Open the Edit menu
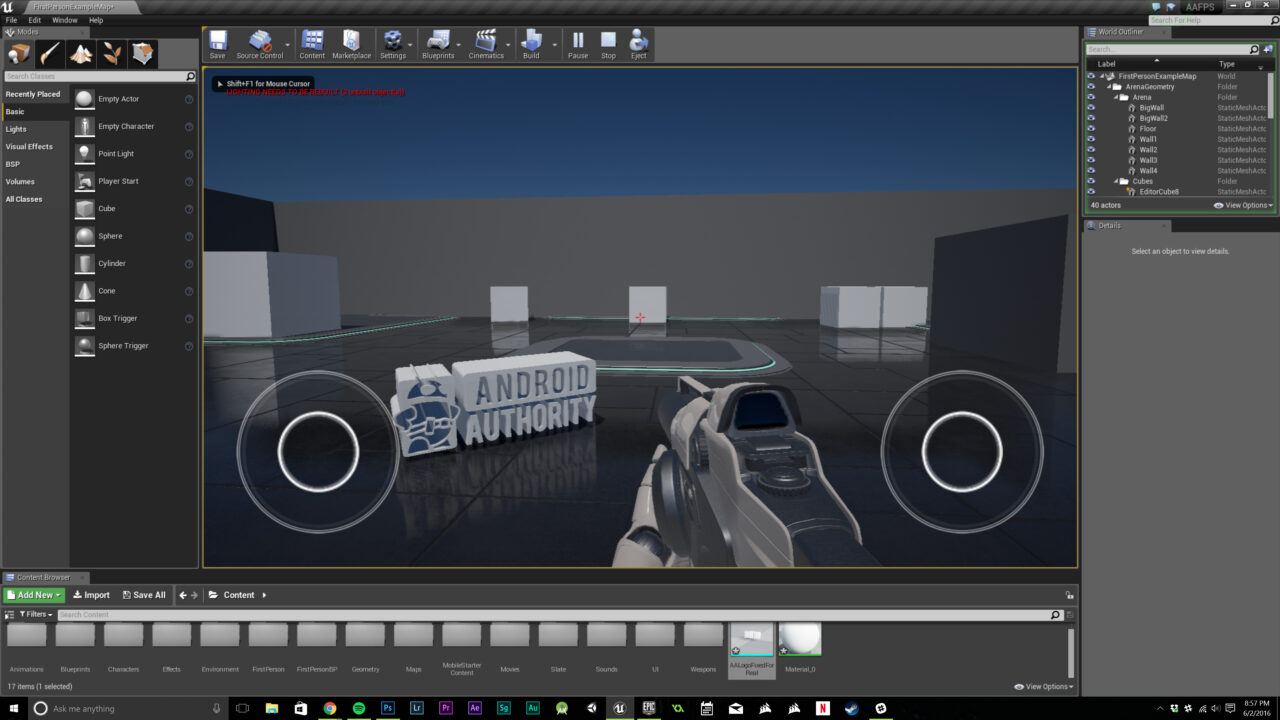This screenshot has width=1280, height=720. [34, 19]
